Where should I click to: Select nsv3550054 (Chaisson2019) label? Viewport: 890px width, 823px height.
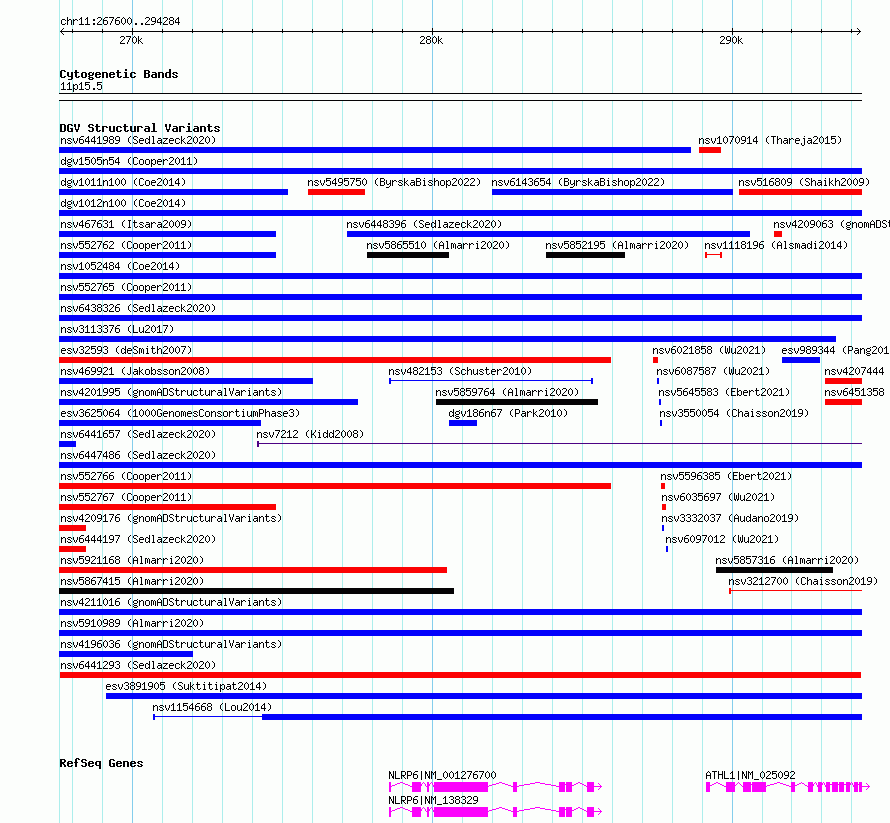point(734,413)
